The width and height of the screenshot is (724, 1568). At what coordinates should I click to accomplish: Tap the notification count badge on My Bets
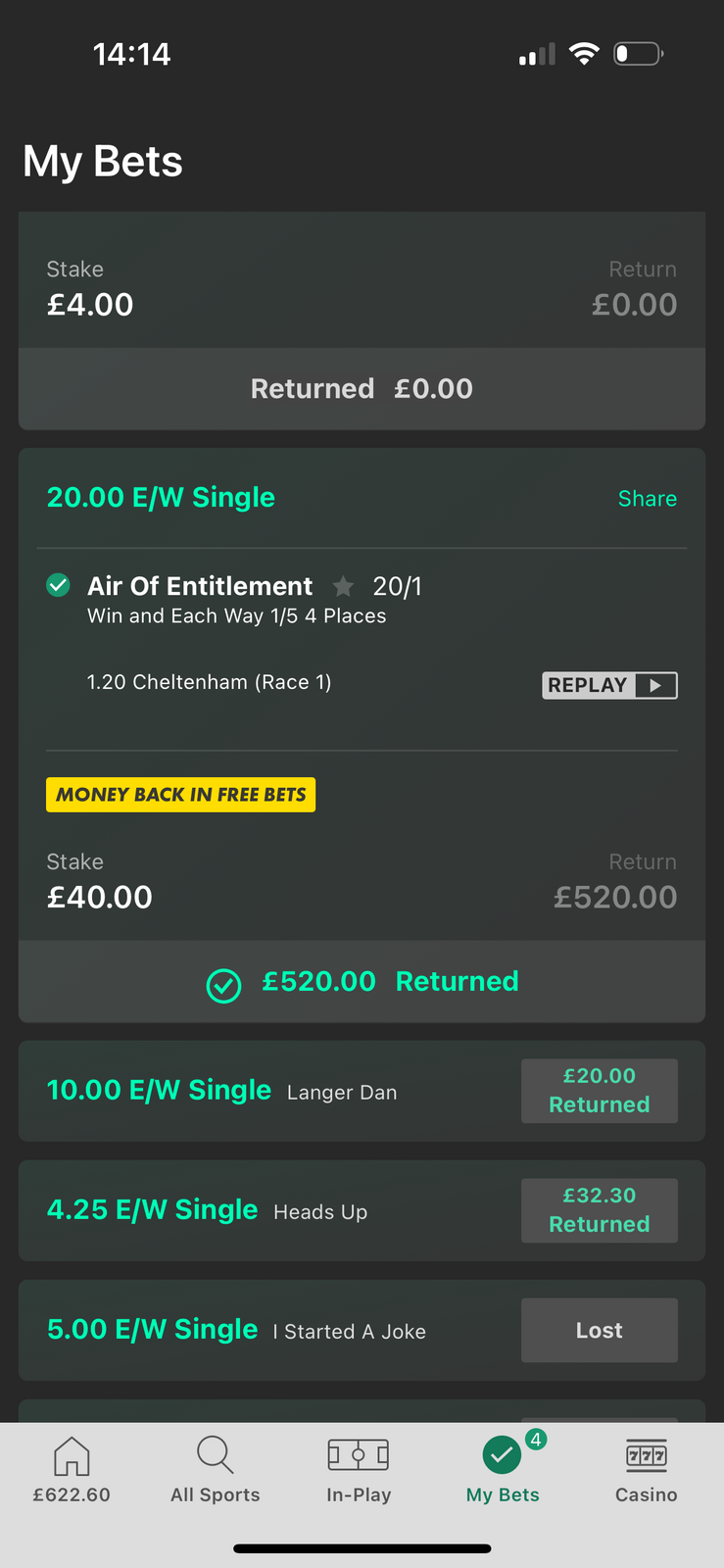pos(536,1440)
